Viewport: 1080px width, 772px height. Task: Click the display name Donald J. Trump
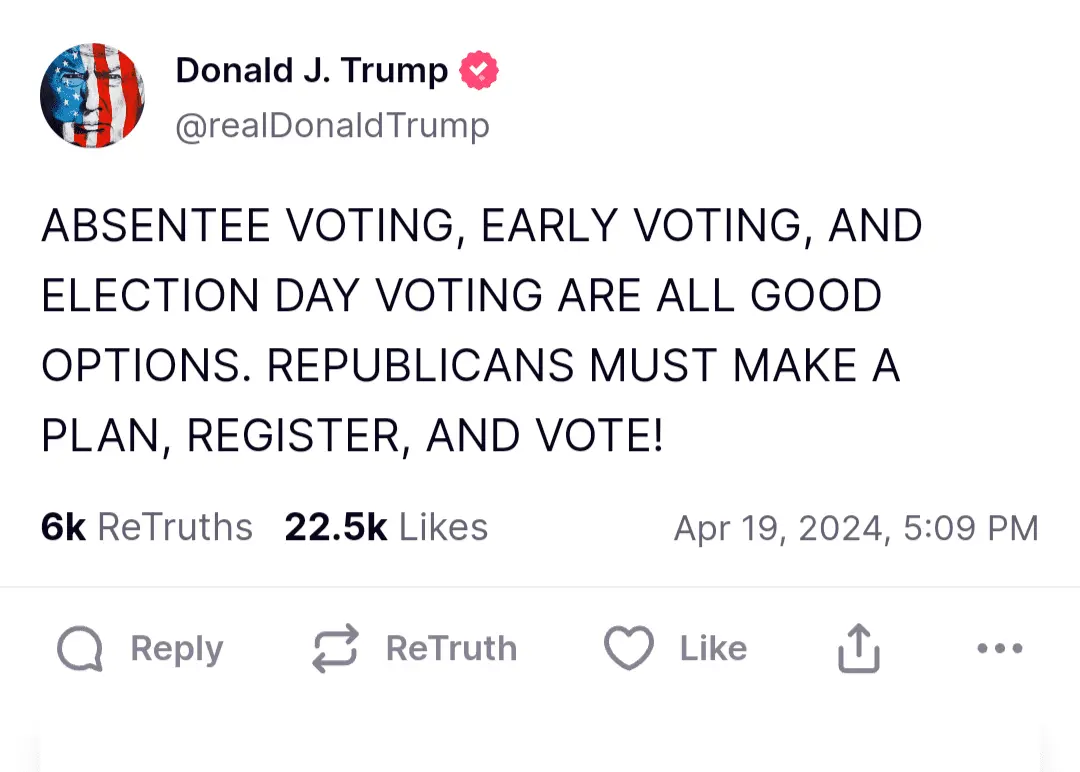(x=311, y=71)
